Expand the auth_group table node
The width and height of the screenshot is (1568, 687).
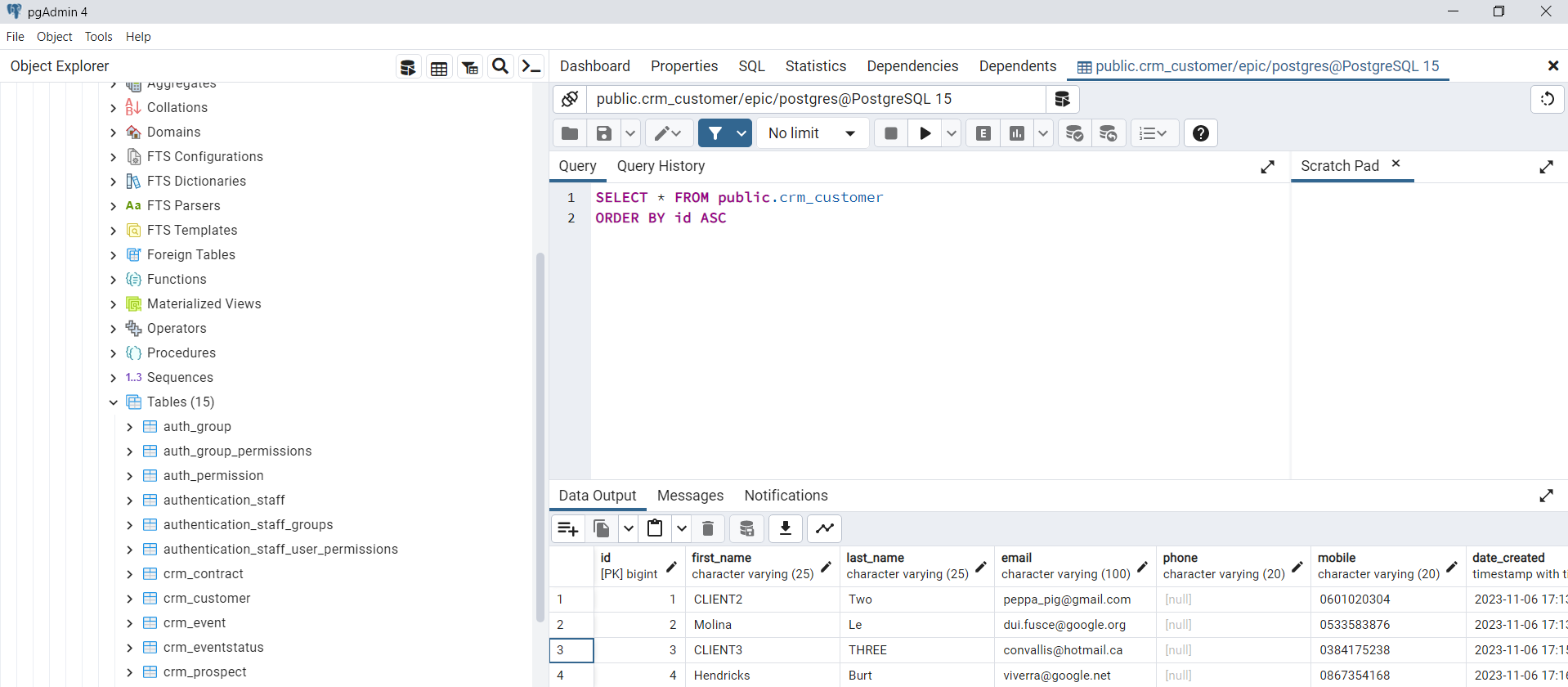coord(130,427)
